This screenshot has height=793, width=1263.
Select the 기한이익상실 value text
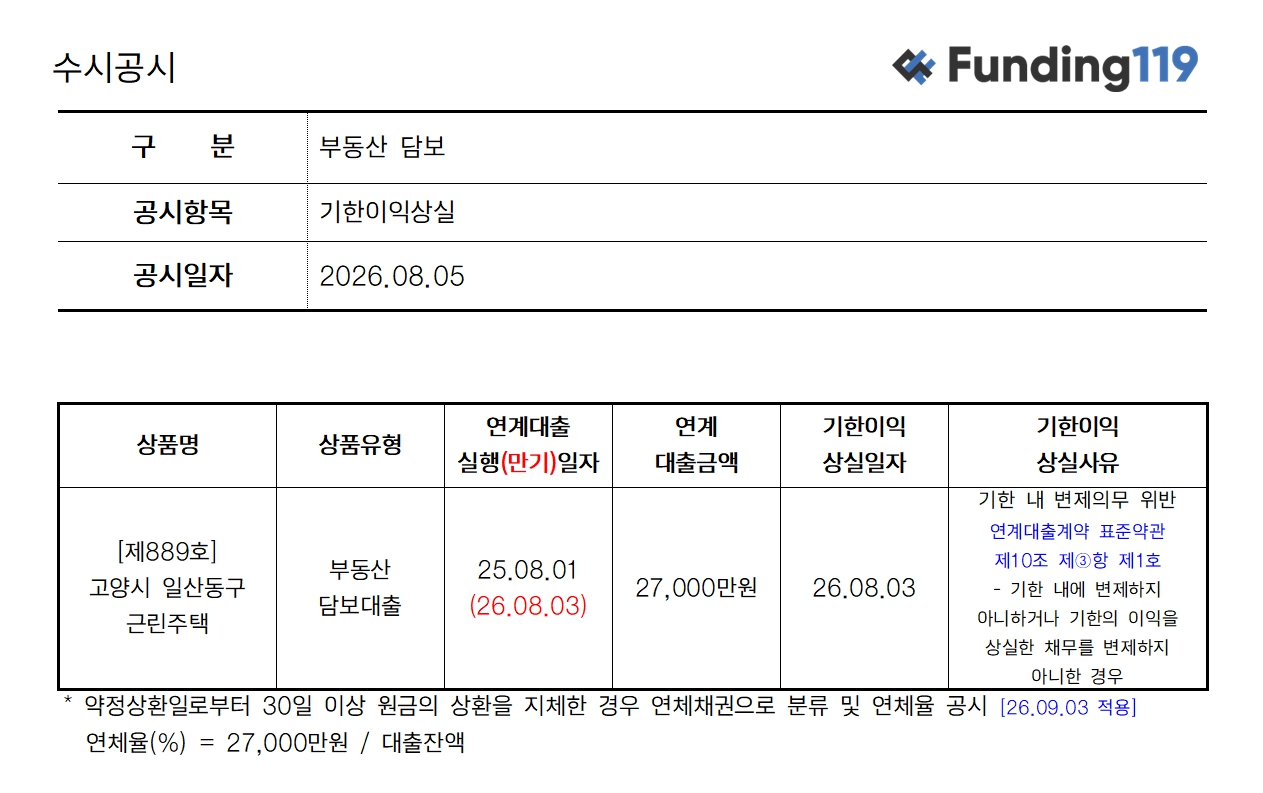pyautogui.click(x=387, y=212)
